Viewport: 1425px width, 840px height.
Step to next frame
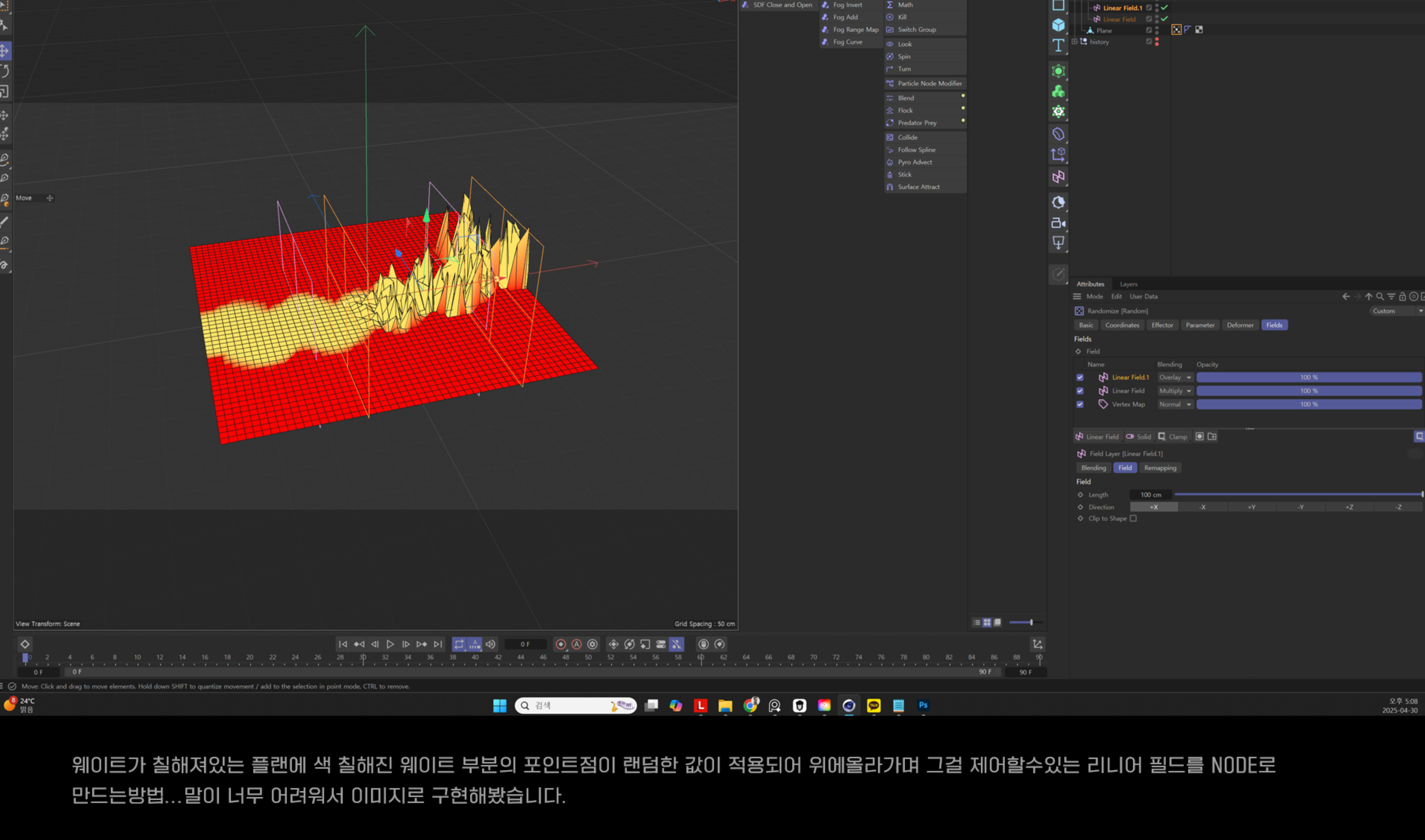[x=406, y=644]
